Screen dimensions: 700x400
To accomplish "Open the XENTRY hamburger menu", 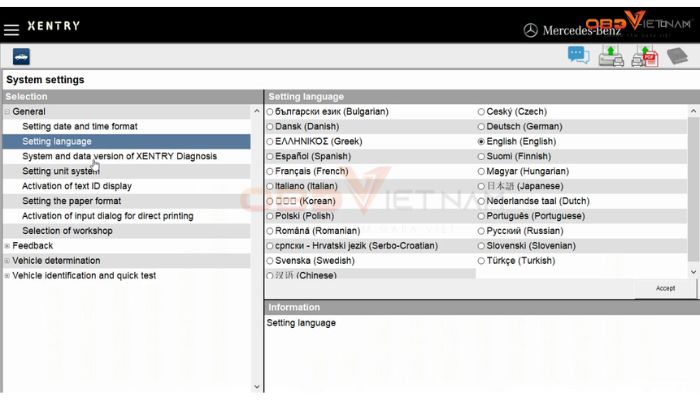I will tap(11, 30).
